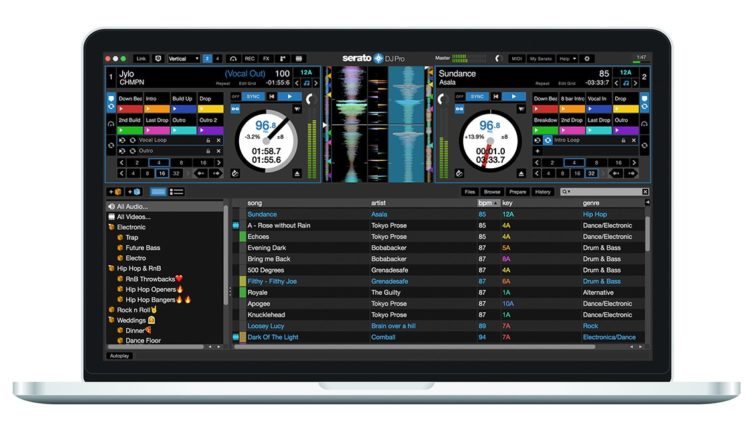Eject the track from the left deck
The image size is (750, 430).
tap(297, 173)
